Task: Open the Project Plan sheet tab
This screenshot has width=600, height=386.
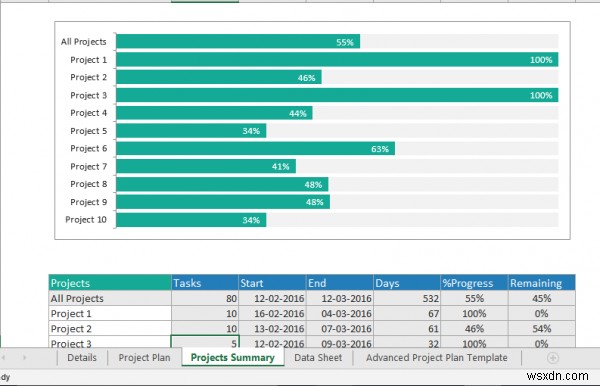Action: tap(144, 358)
